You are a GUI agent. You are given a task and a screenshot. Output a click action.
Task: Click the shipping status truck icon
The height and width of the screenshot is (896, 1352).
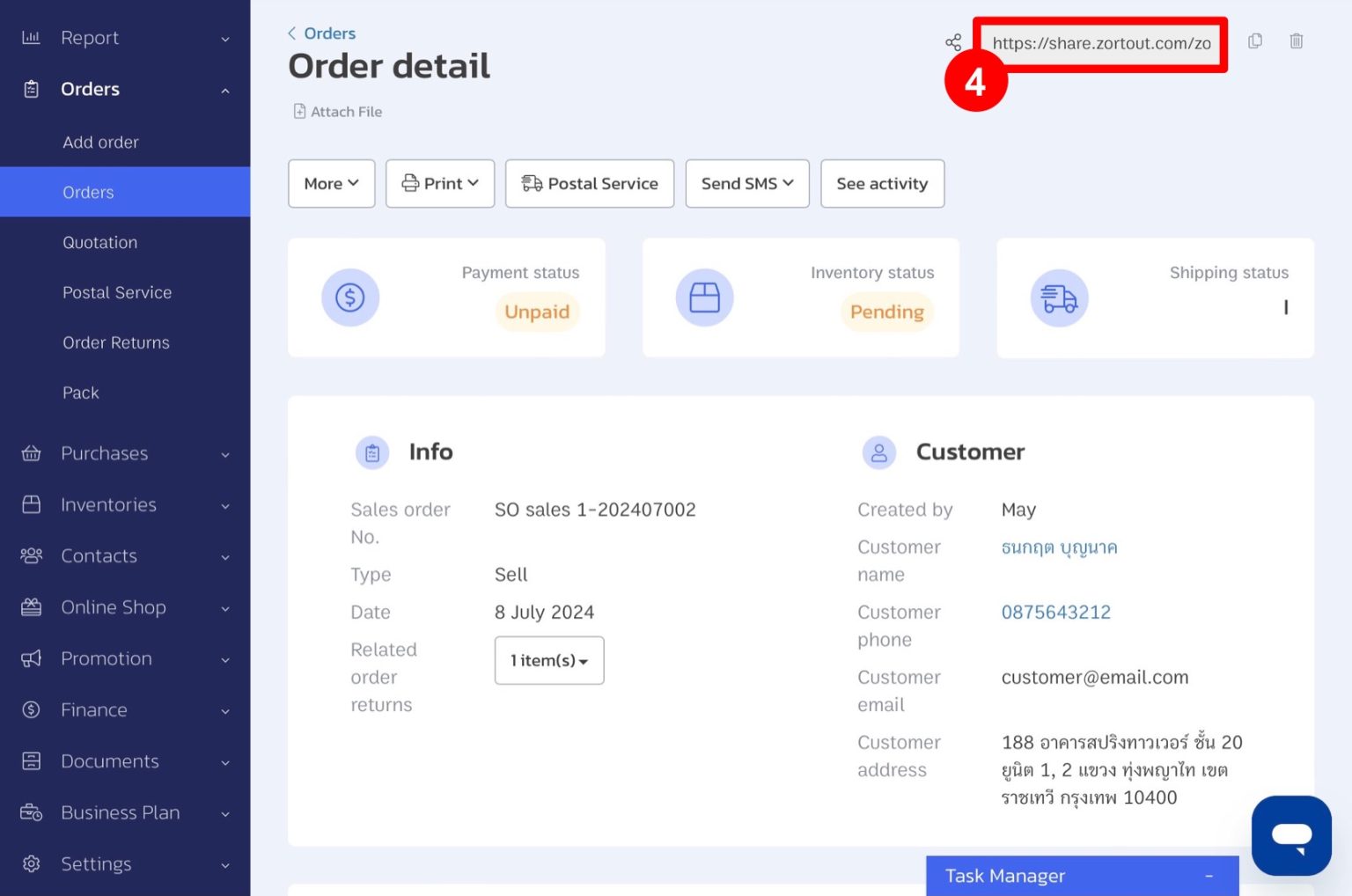click(1059, 297)
